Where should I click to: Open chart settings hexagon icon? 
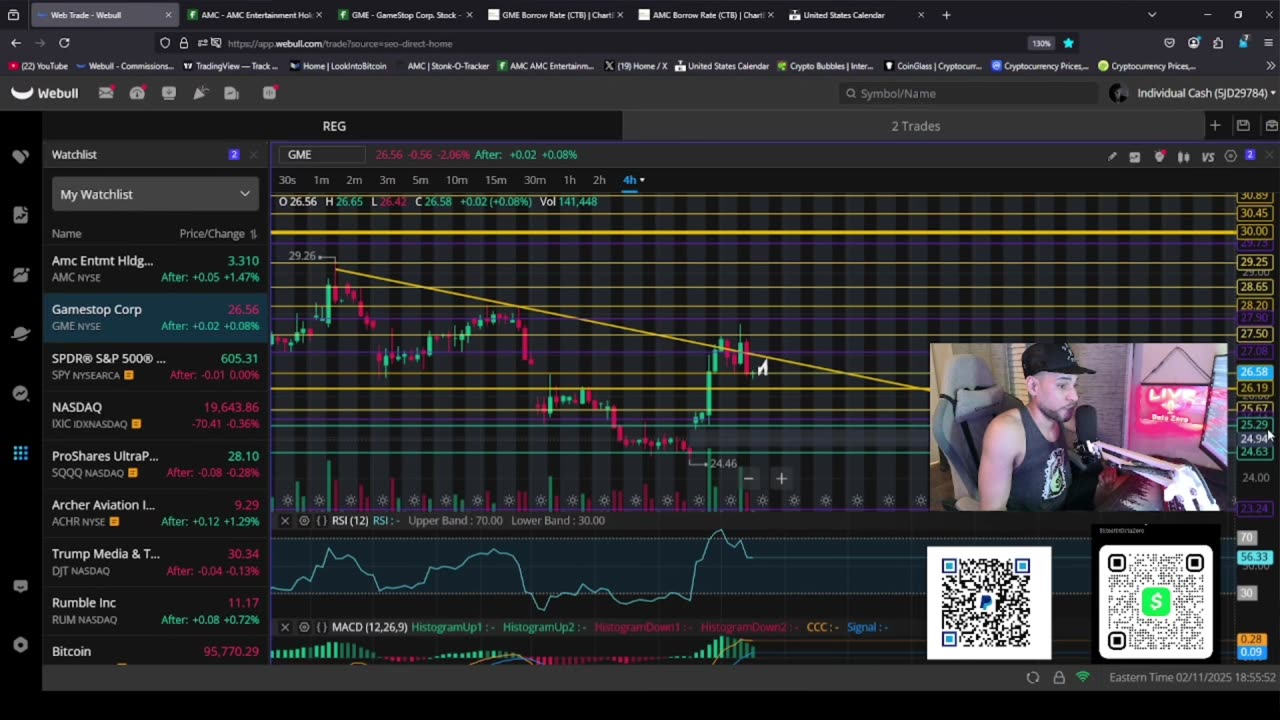pyautogui.click(x=1231, y=156)
